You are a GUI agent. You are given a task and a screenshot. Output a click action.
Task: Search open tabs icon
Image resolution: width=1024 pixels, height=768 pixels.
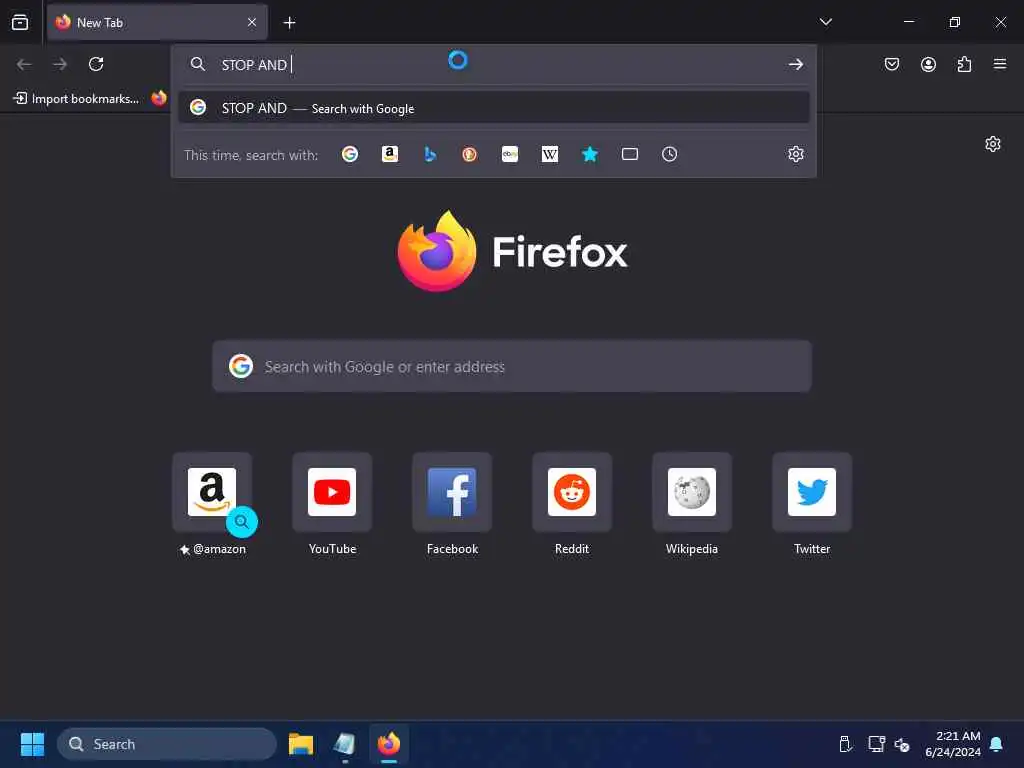pyautogui.click(x=630, y=154)
